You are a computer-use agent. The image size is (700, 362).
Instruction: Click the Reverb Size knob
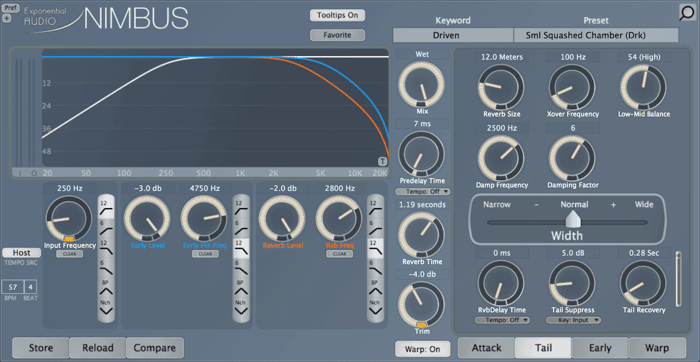click(x=501, y=87)
